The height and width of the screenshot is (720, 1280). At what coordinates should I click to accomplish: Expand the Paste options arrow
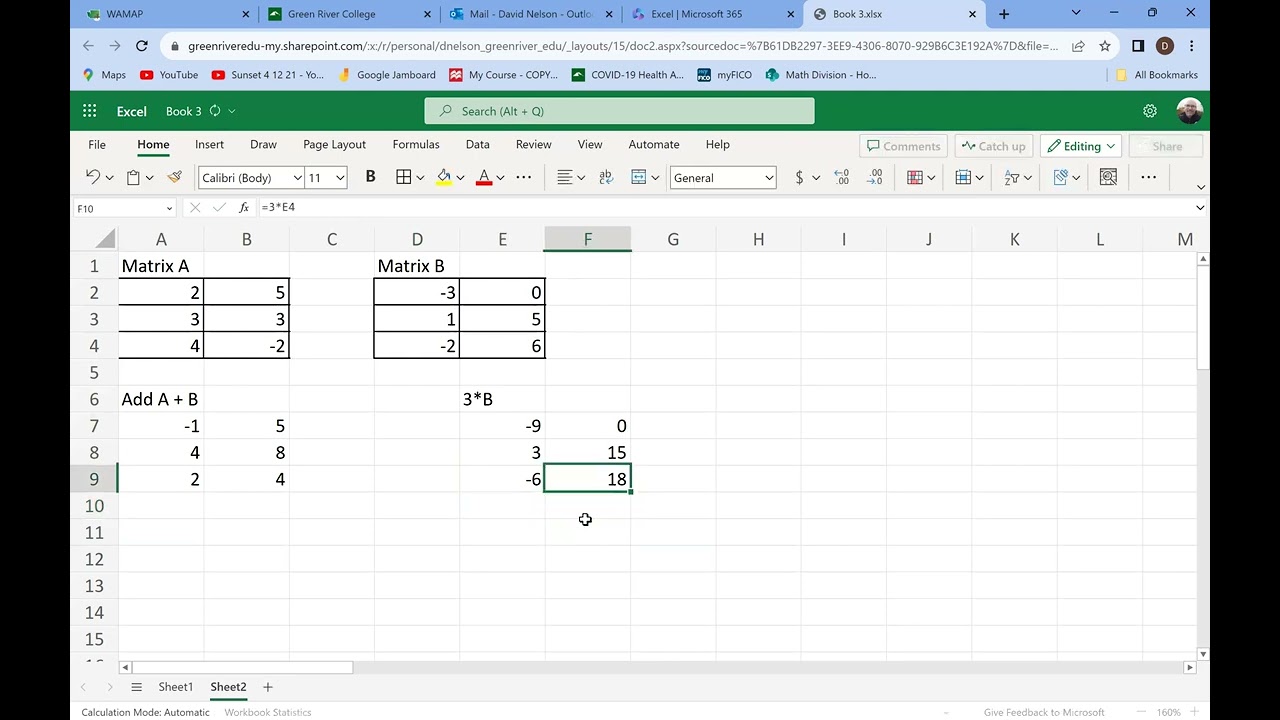point(149,178)
